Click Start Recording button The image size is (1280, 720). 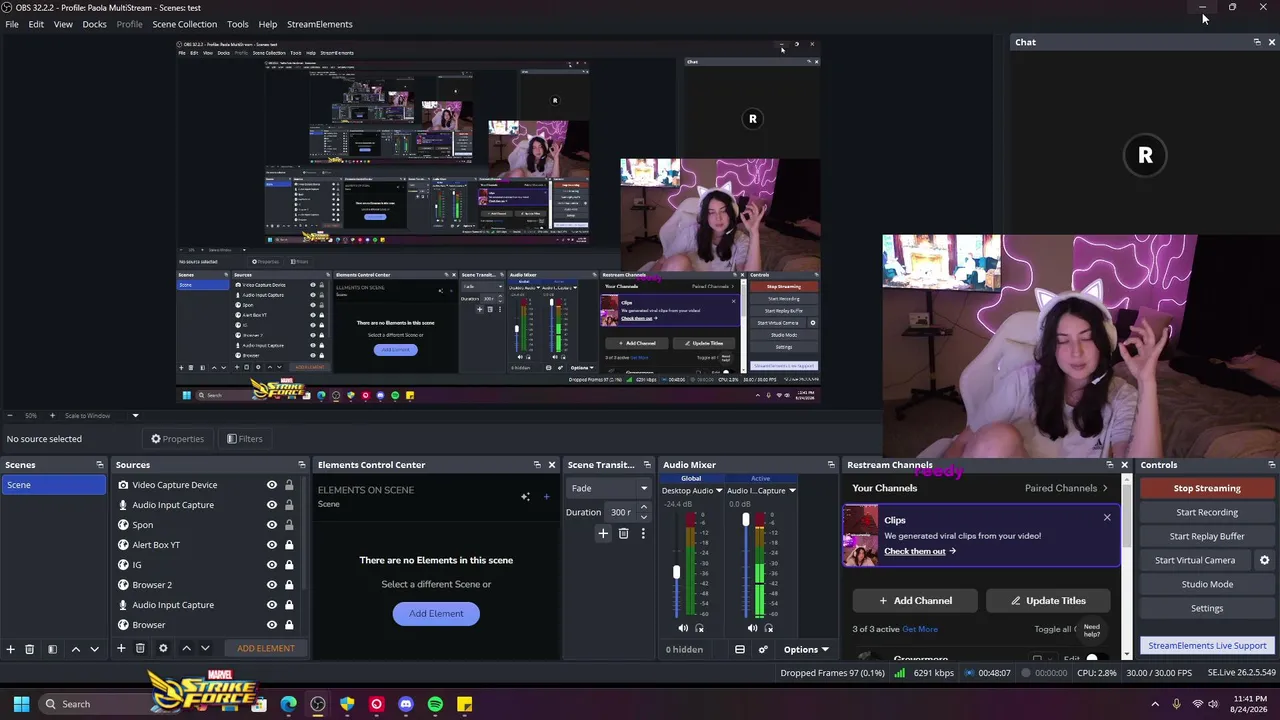[1207, 512]
